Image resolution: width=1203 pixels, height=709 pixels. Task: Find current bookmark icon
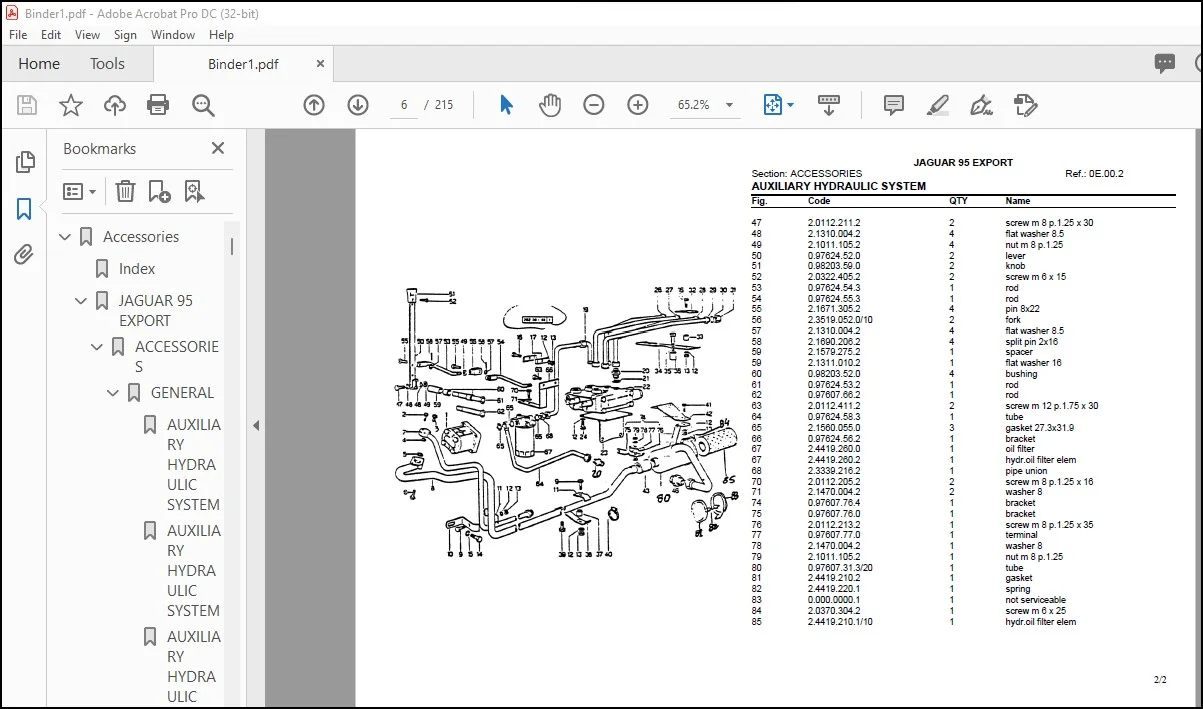[x=193, y=191]
